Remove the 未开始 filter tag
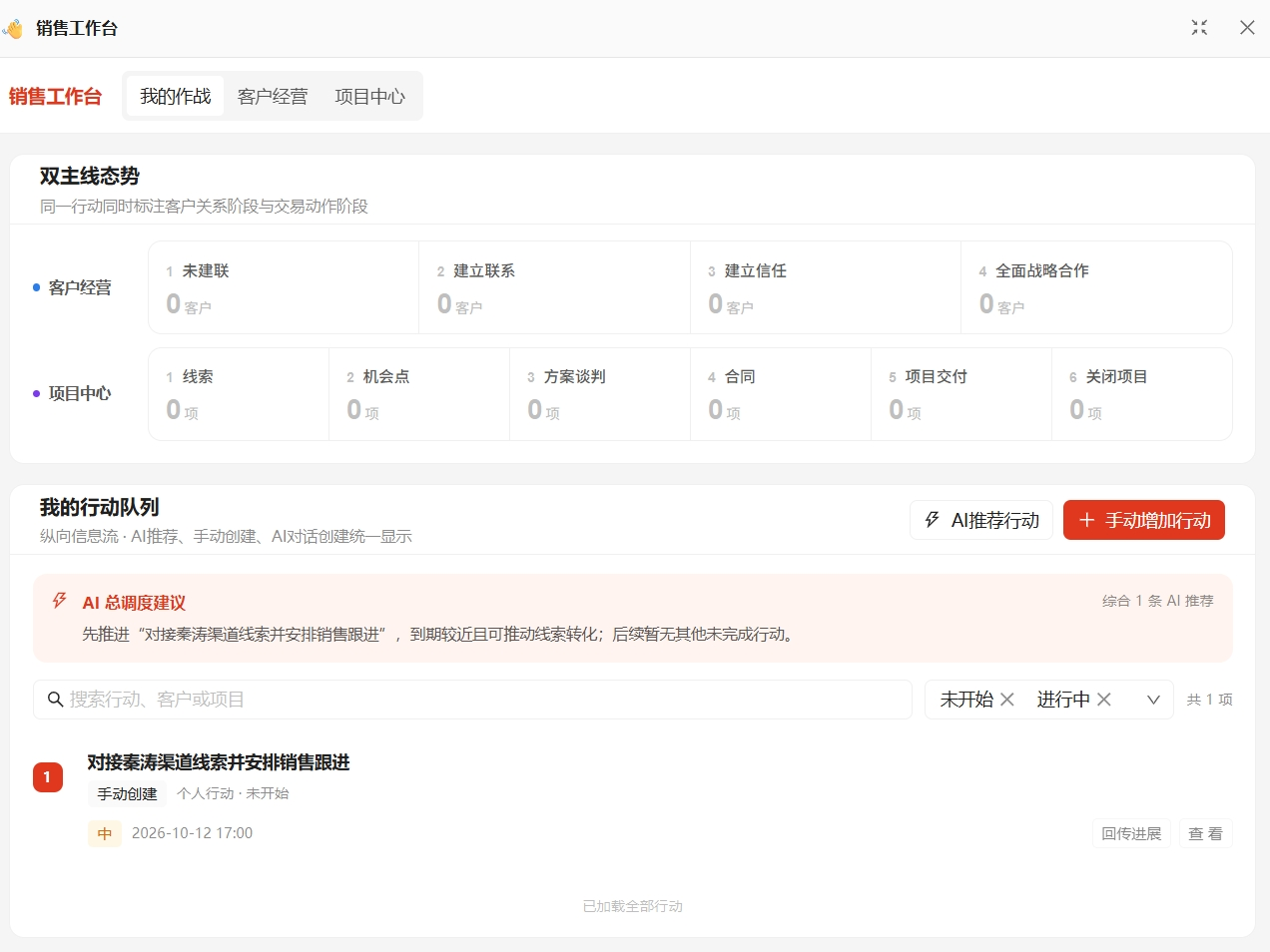This screenshot has height=952, width=1270. (1007, 700)
